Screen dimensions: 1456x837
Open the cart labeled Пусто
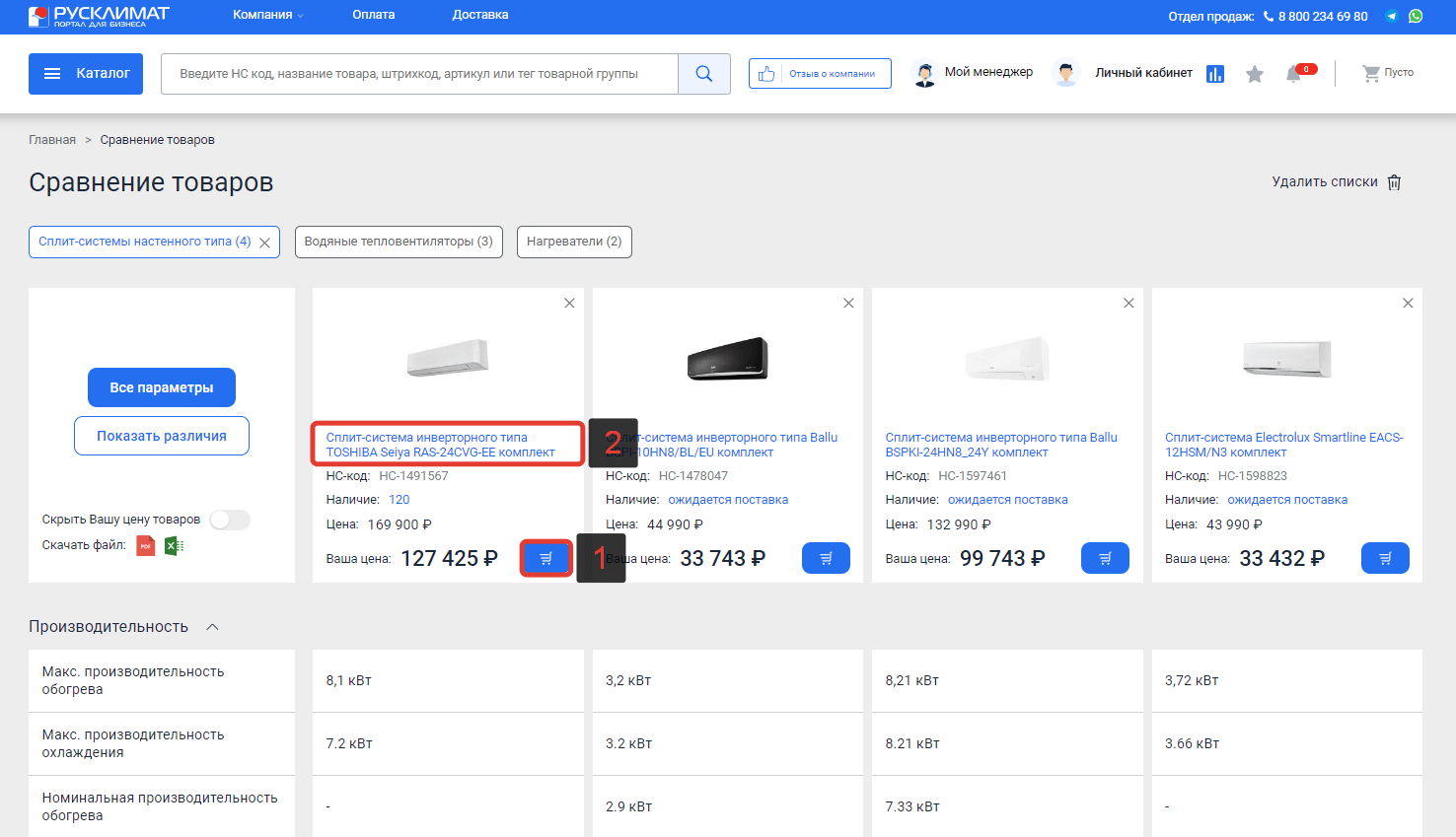coord(1388,73)
